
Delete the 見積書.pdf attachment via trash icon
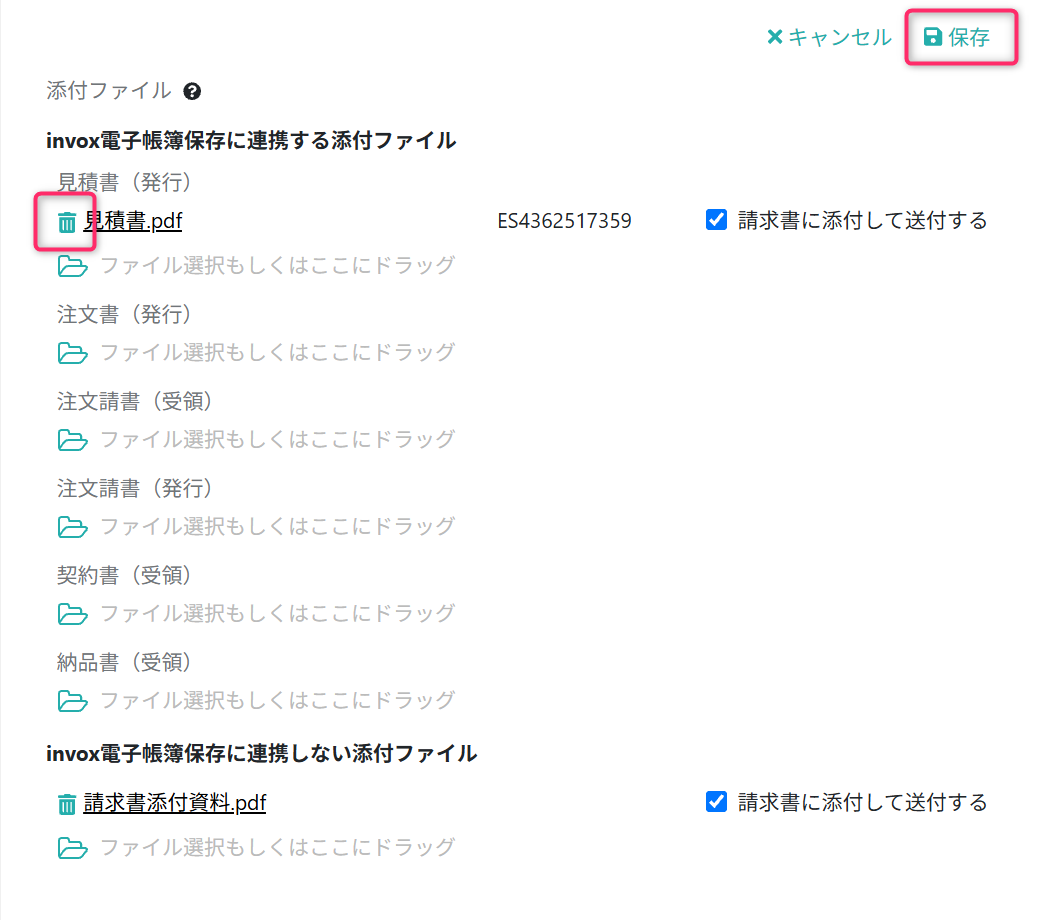click(x=66, y=222)
